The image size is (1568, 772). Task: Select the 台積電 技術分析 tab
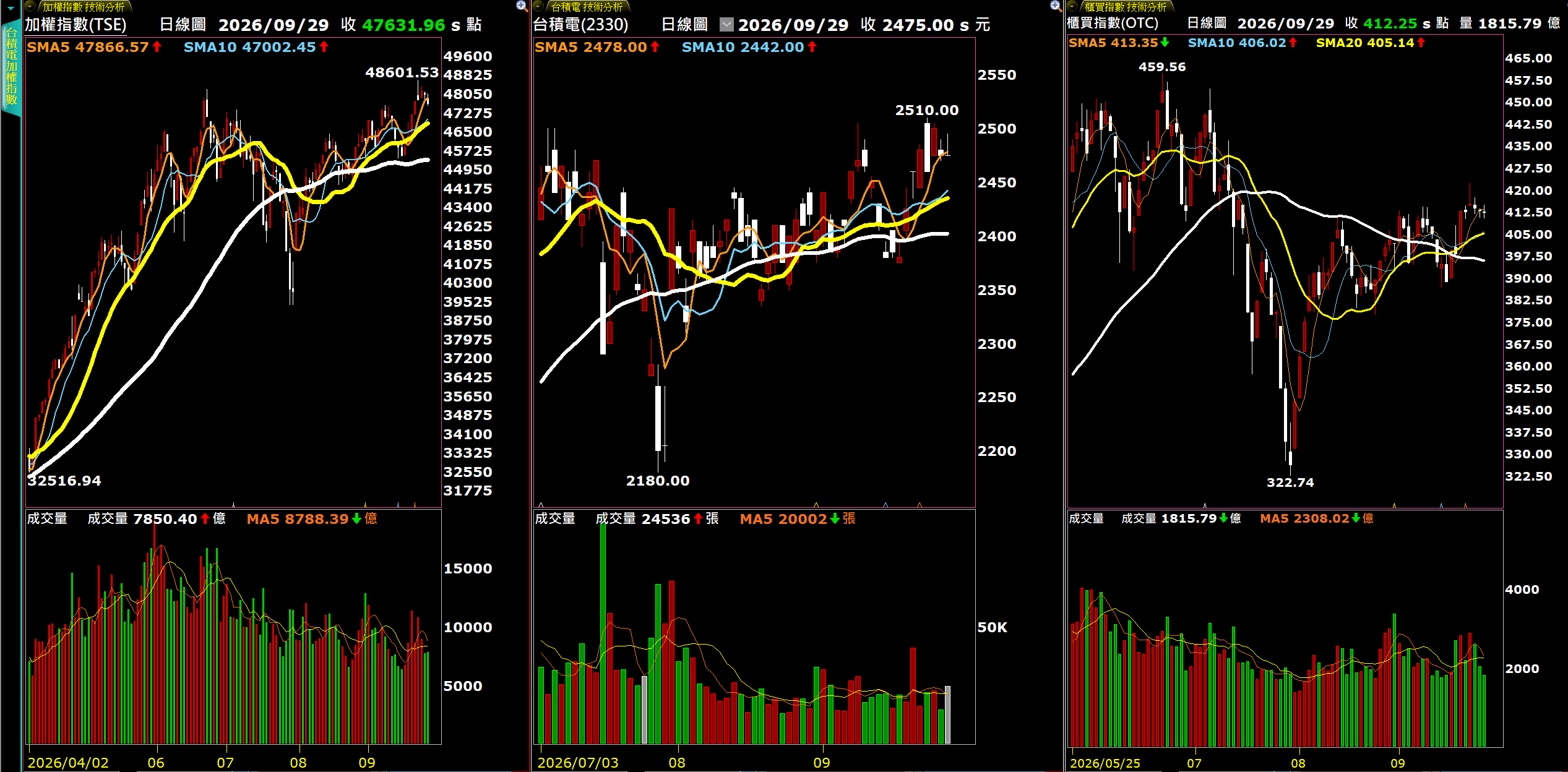(587, 7)
